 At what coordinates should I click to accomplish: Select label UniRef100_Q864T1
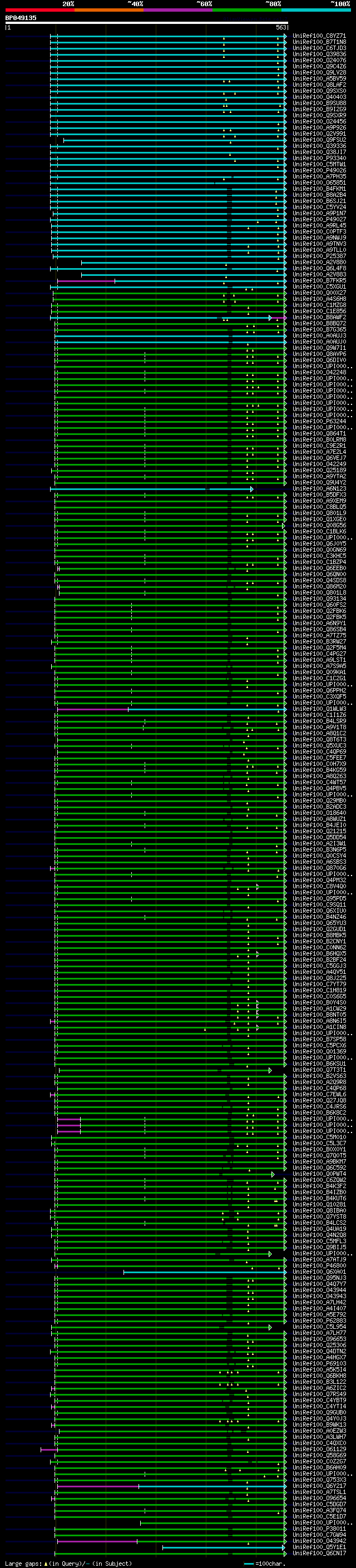tap(319, 434)
